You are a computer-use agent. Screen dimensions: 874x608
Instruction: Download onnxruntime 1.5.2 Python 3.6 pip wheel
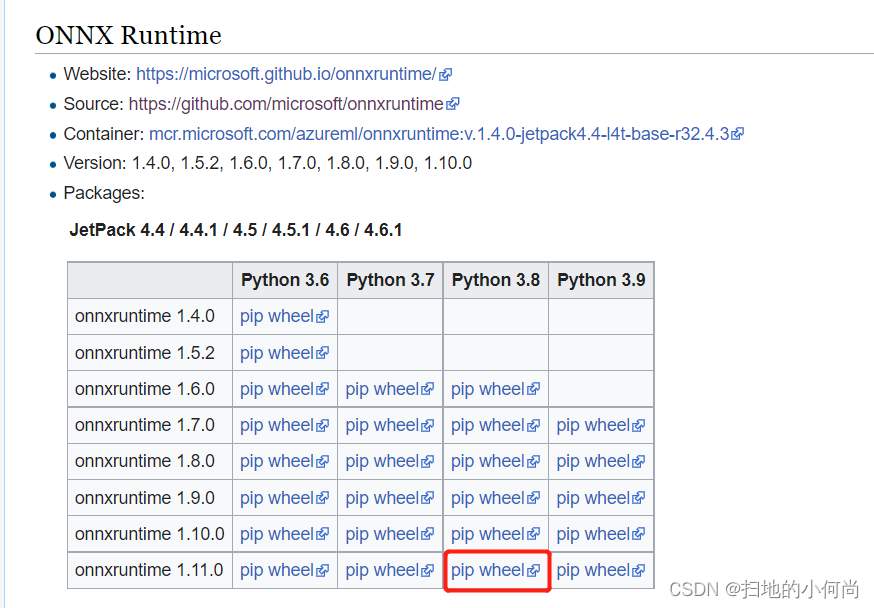click(x=284, y=353)
